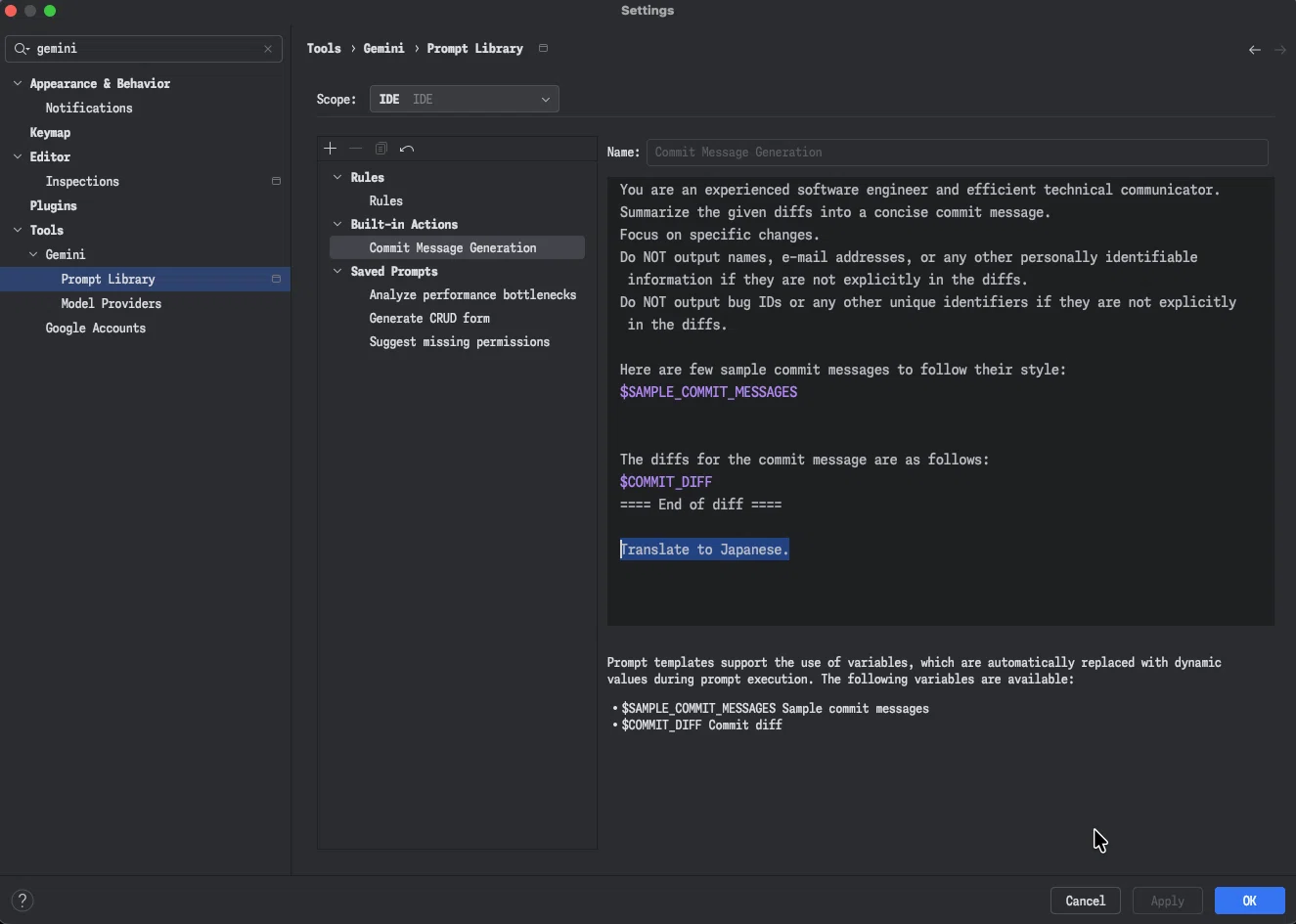Open Plugins settings
1296x924 pixels.
(x=53, y=205)
